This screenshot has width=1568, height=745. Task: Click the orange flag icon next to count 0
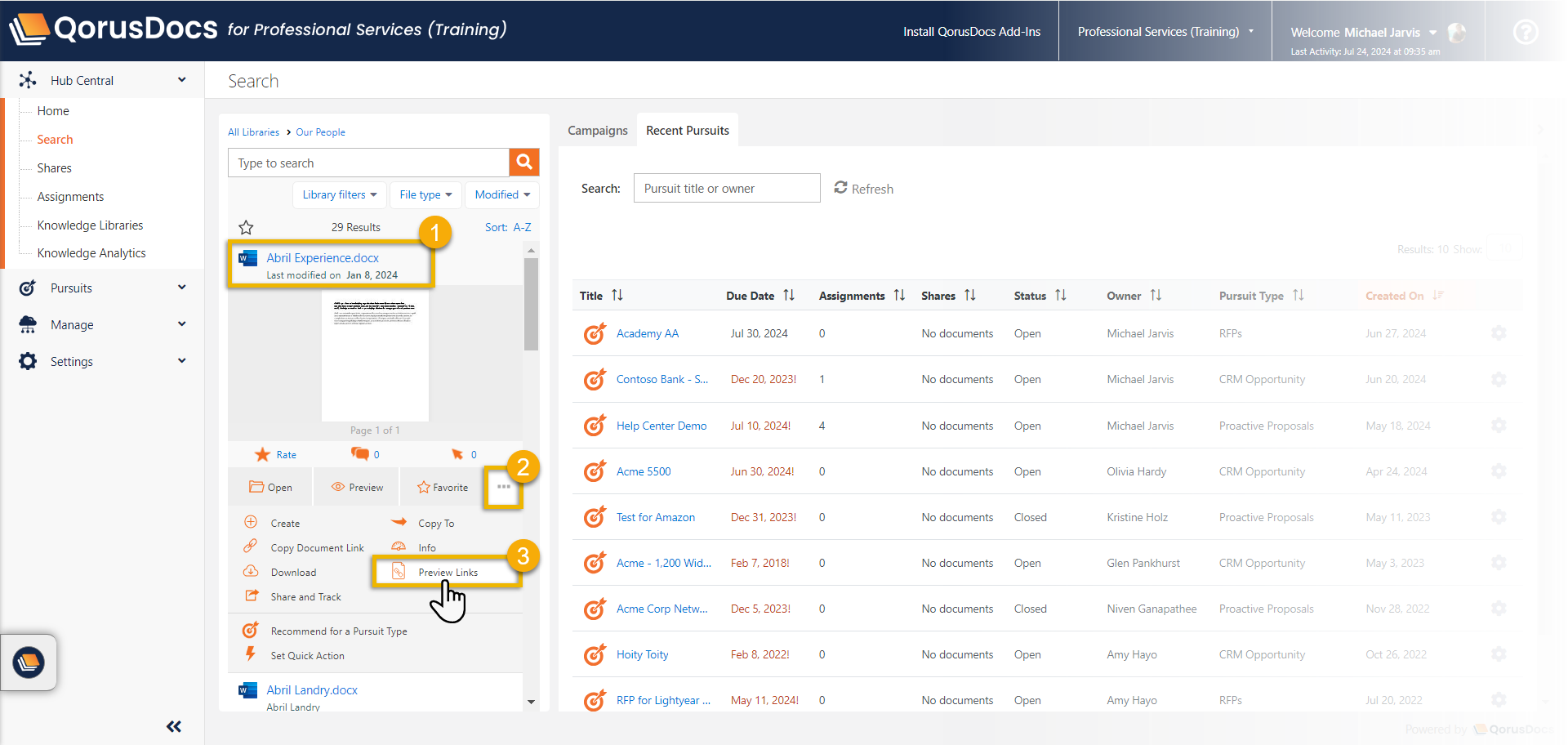pyautogui.click(x=457, y=454)
